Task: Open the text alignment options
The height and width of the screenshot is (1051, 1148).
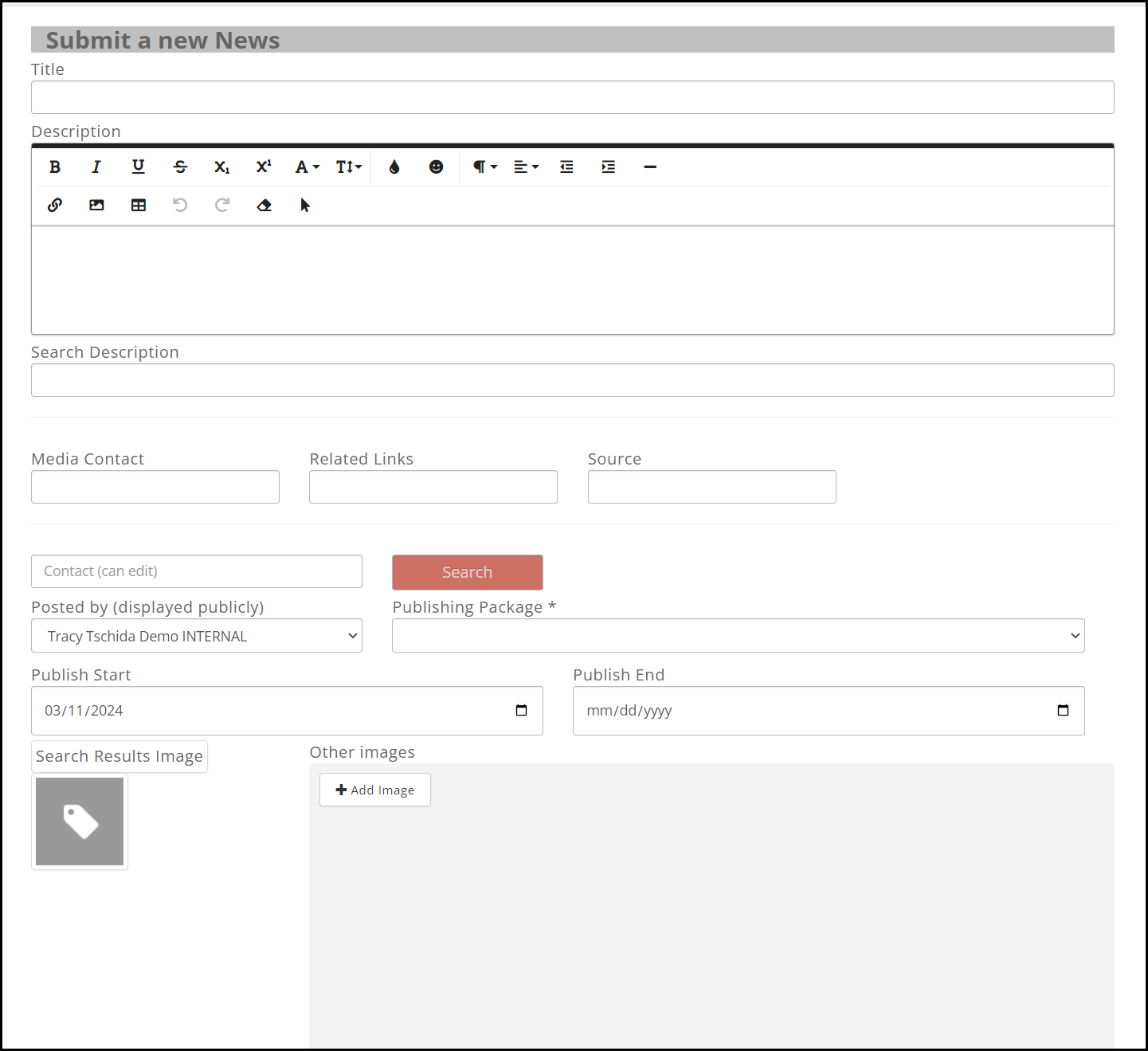Action: click(x=526, y=167)
